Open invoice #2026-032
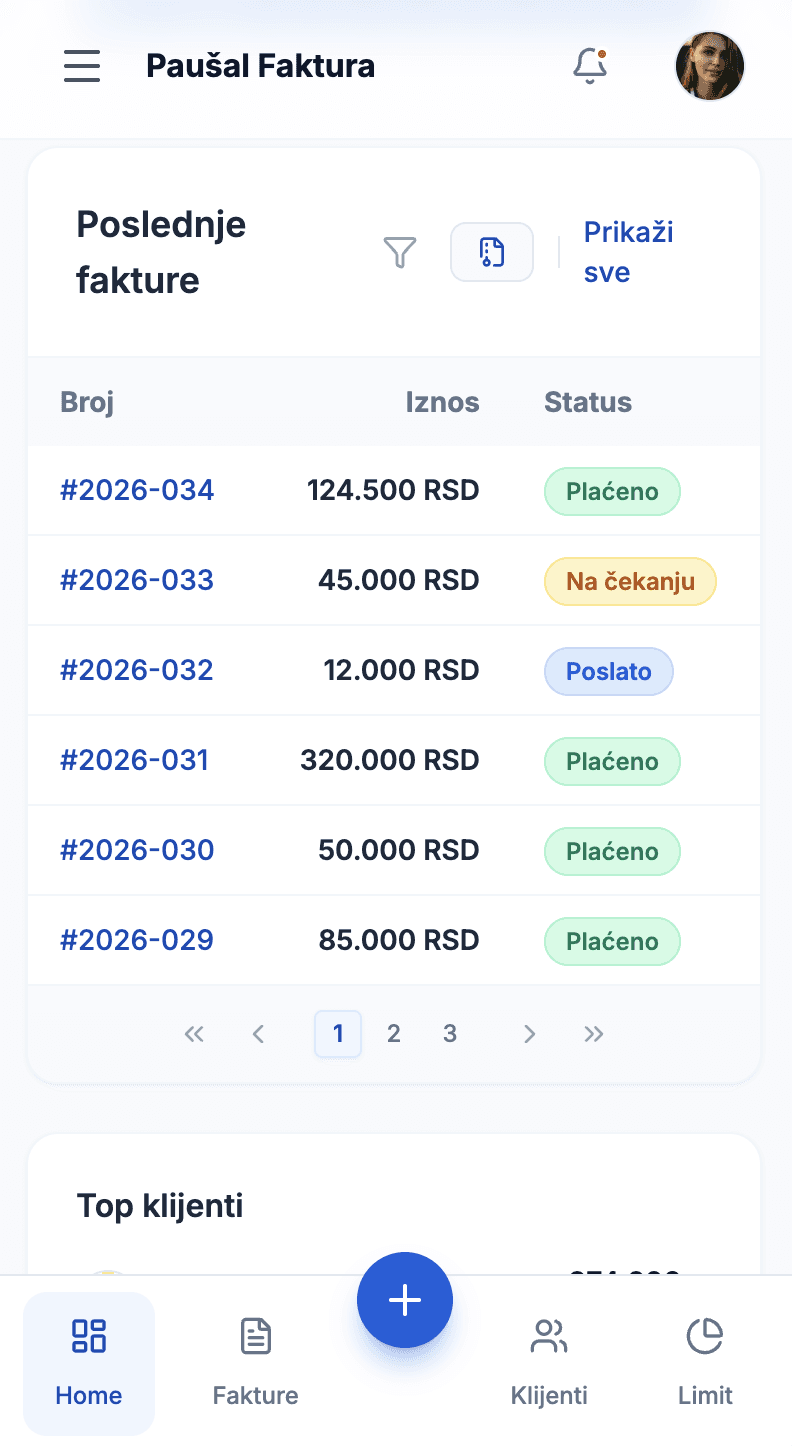Image resolution: width=792 pixels, height=1446 pixels. (x=137, y=670)
